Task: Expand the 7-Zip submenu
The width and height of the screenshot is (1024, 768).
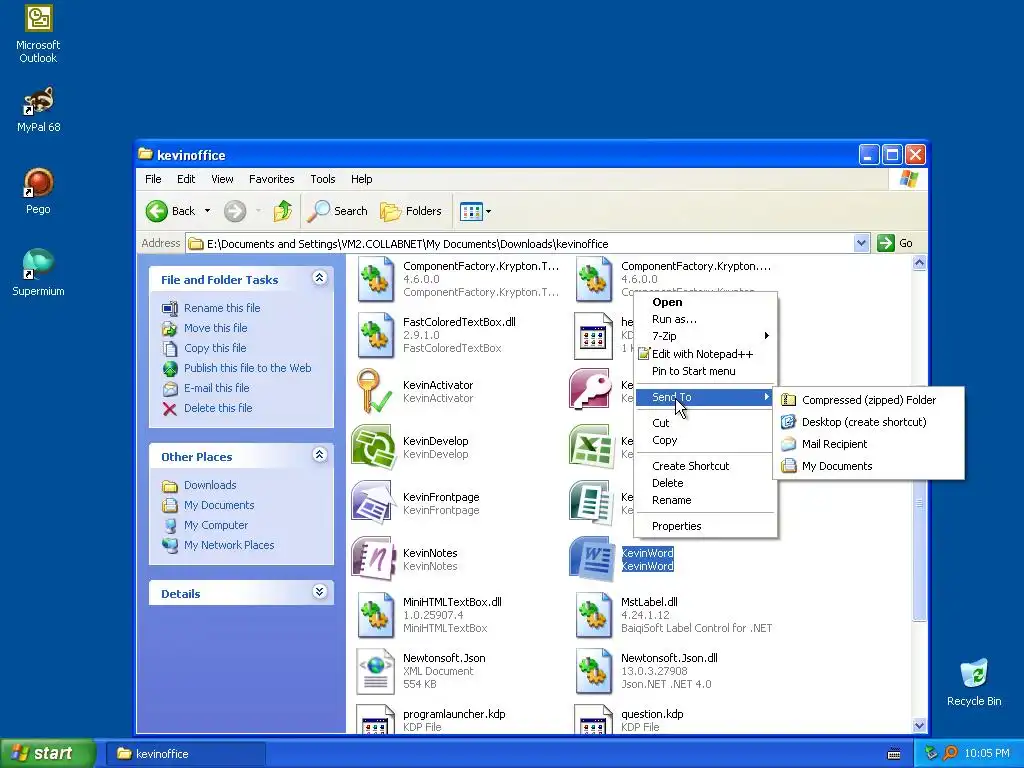Action: click(x=706, y=336)
